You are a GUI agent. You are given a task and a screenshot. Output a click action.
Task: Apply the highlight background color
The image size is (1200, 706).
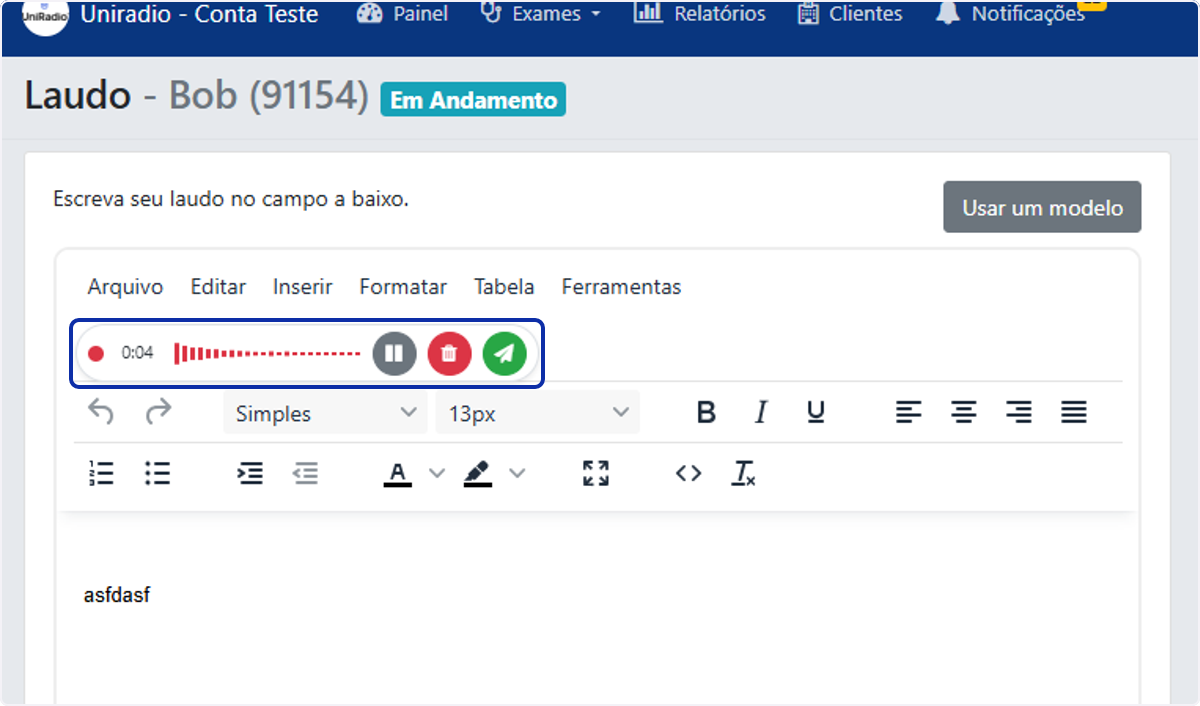[478, 473]
